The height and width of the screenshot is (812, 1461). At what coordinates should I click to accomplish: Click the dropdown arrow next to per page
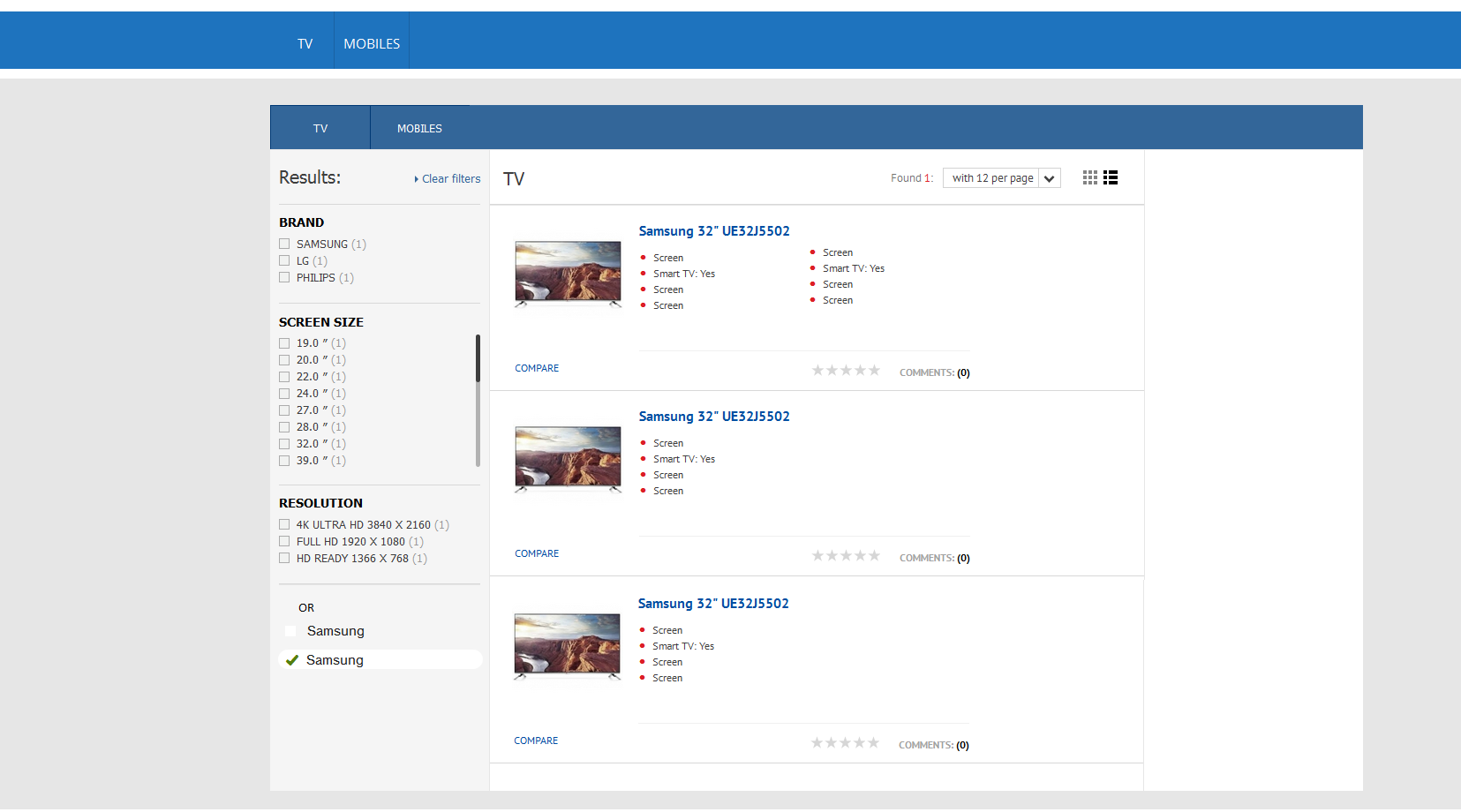(x=1050, y=178)
